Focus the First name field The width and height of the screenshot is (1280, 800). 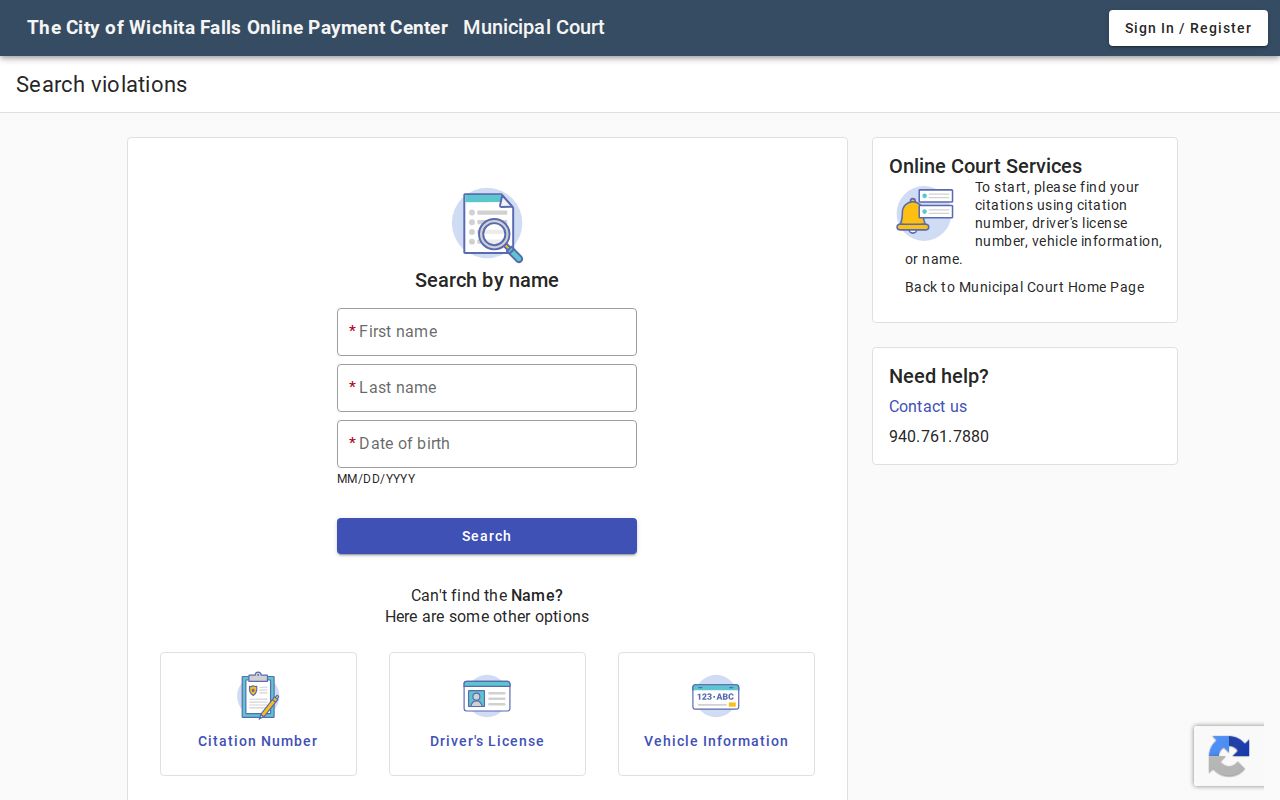point(487,332)
